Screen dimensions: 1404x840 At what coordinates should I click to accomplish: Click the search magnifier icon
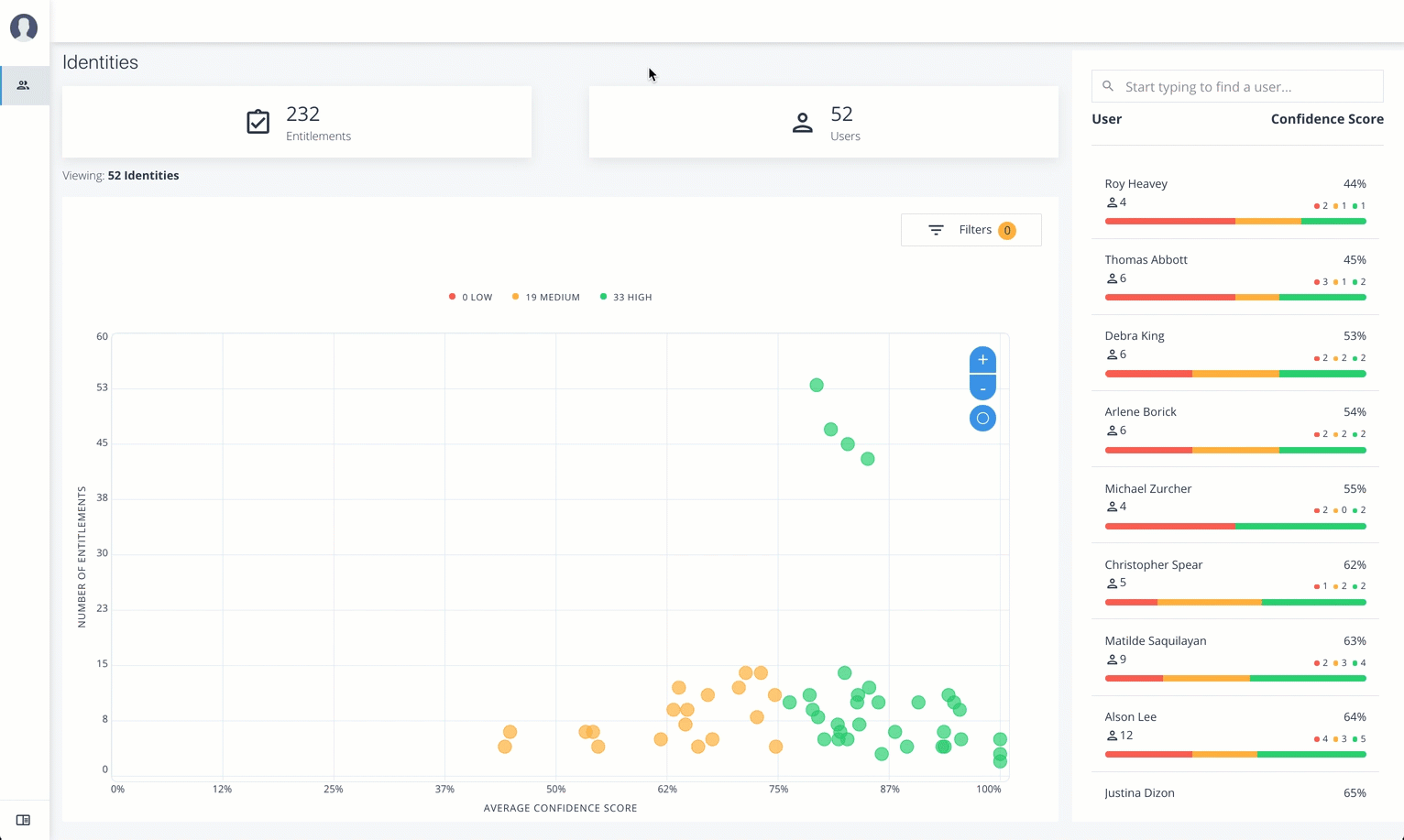point(1108,86)
